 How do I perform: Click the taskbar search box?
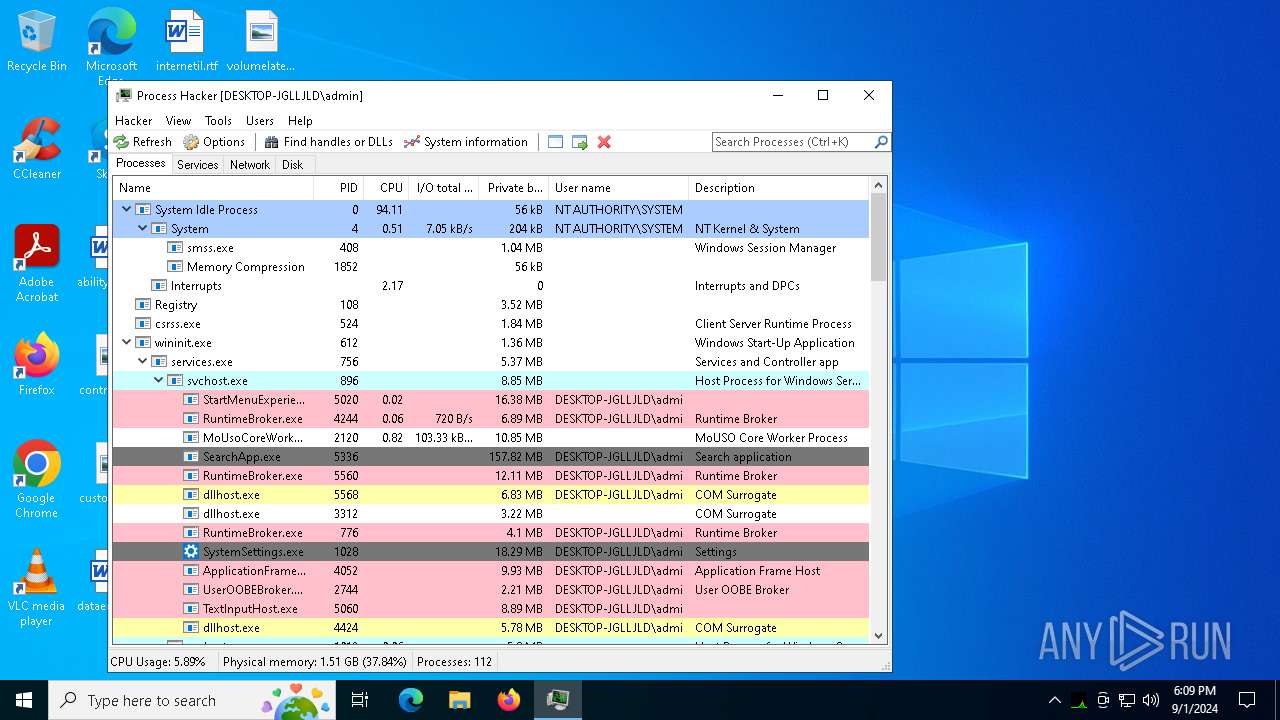click(192, 700)
